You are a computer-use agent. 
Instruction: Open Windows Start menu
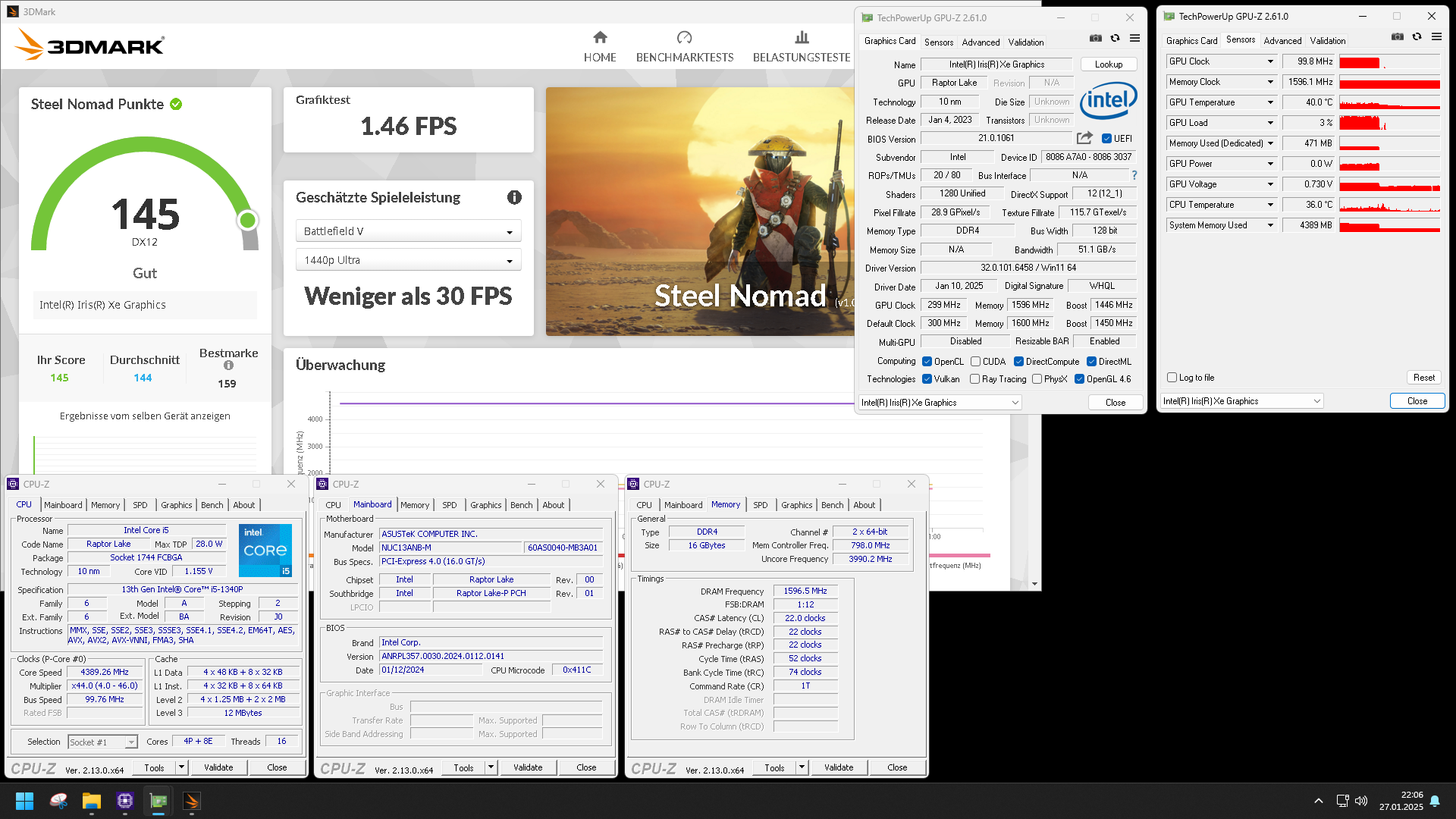[24, 801]
